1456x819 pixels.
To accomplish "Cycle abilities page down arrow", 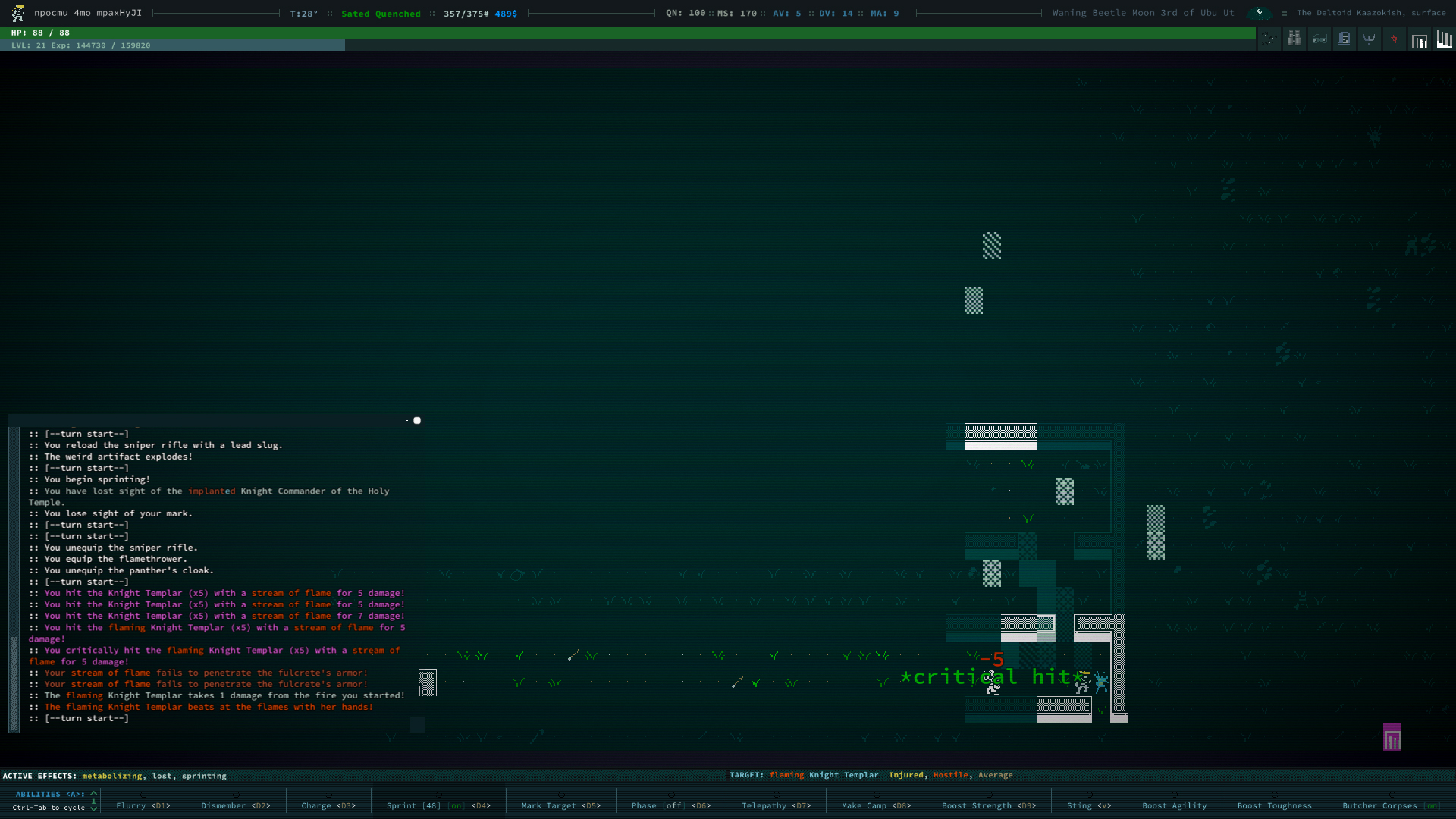I will (94, 808).
